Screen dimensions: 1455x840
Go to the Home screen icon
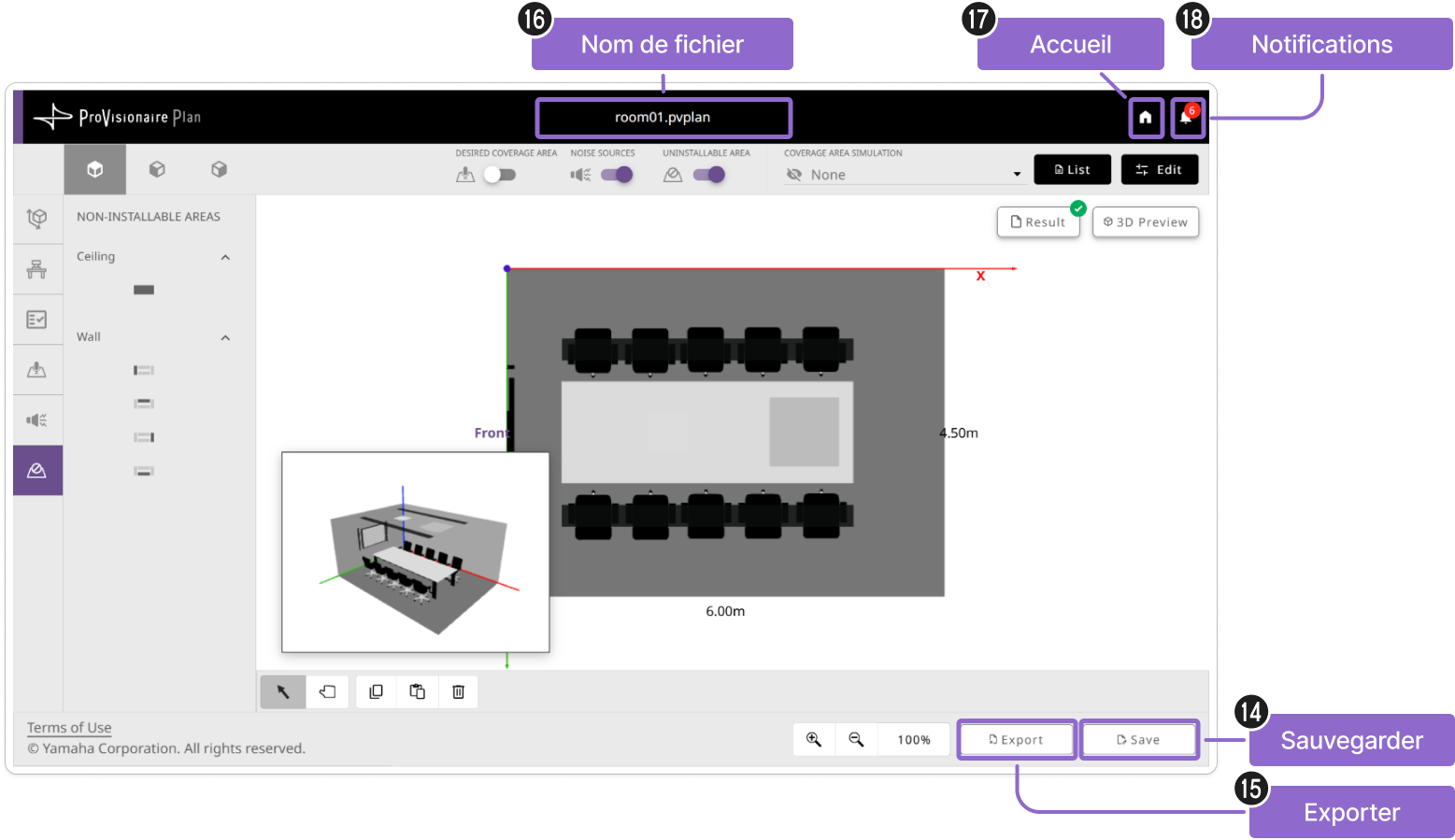1145,118
